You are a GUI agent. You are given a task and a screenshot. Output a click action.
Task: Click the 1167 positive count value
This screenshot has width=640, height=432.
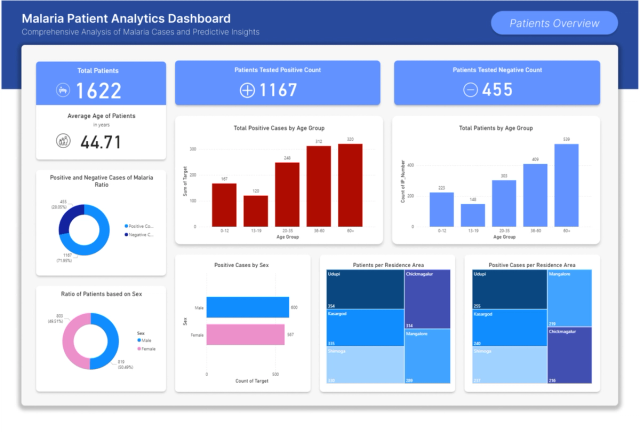[x=278, y=90]
